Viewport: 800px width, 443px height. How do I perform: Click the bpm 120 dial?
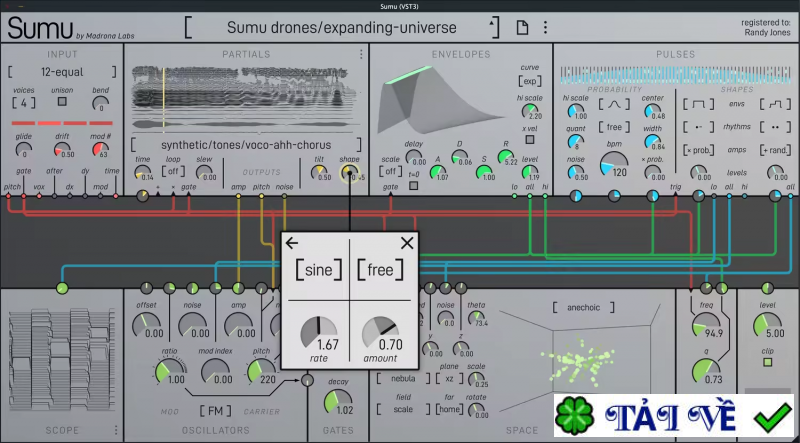tap(614, 164)
